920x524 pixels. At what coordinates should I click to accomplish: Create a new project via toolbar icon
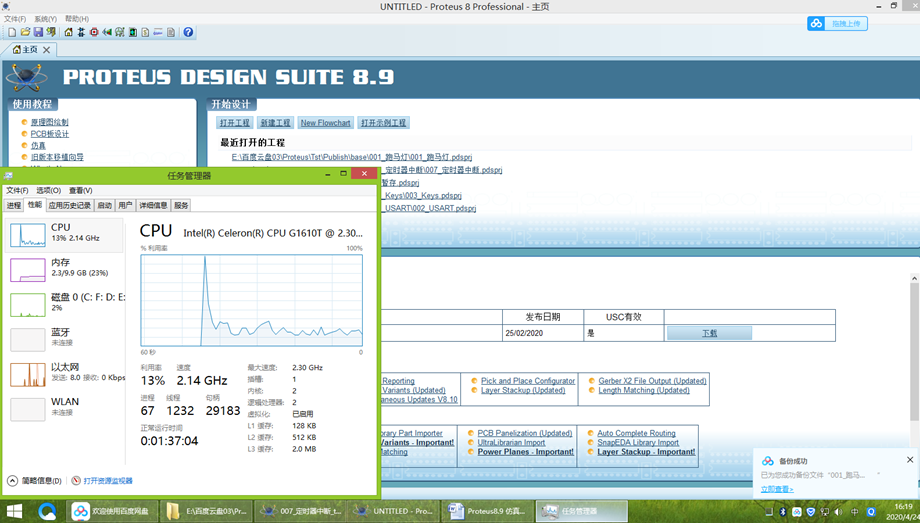pos(12,32)
